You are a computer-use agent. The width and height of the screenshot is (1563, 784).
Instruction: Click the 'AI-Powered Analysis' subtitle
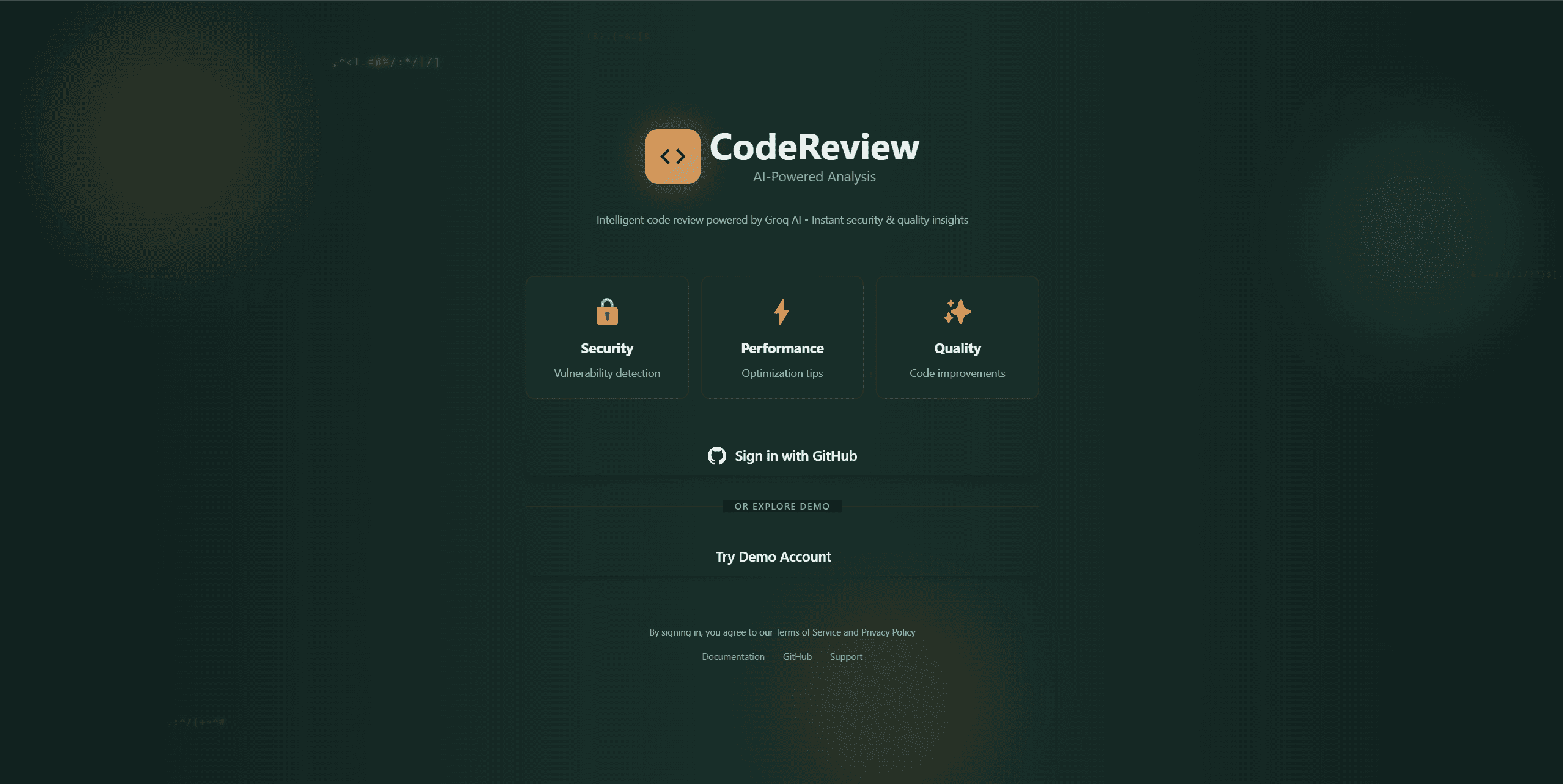pyautogui.click(x=814, y=177)
